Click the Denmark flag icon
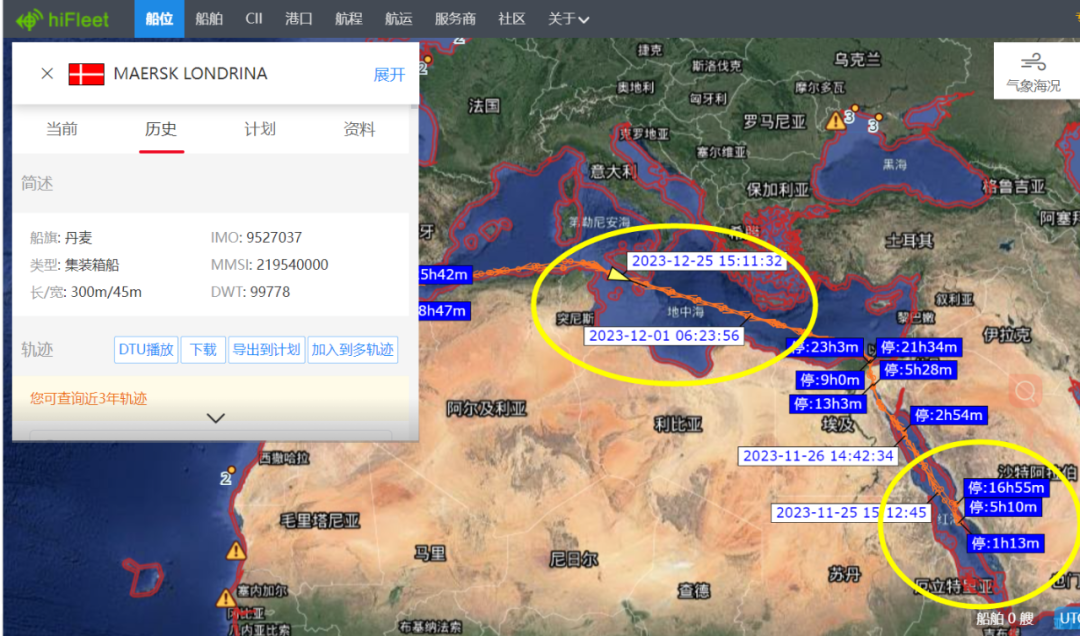 pos(86,74)
